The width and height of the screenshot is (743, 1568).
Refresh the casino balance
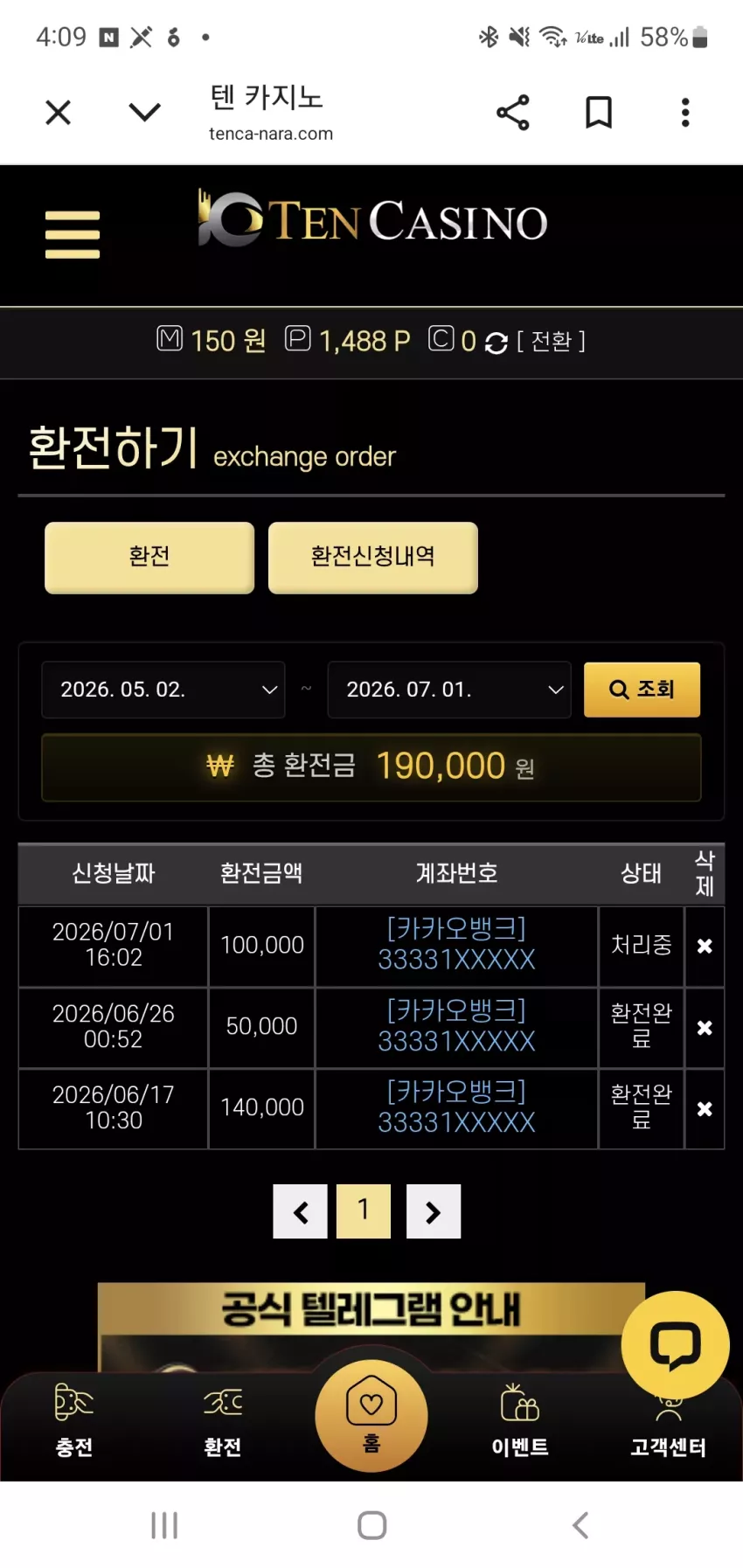496,343
